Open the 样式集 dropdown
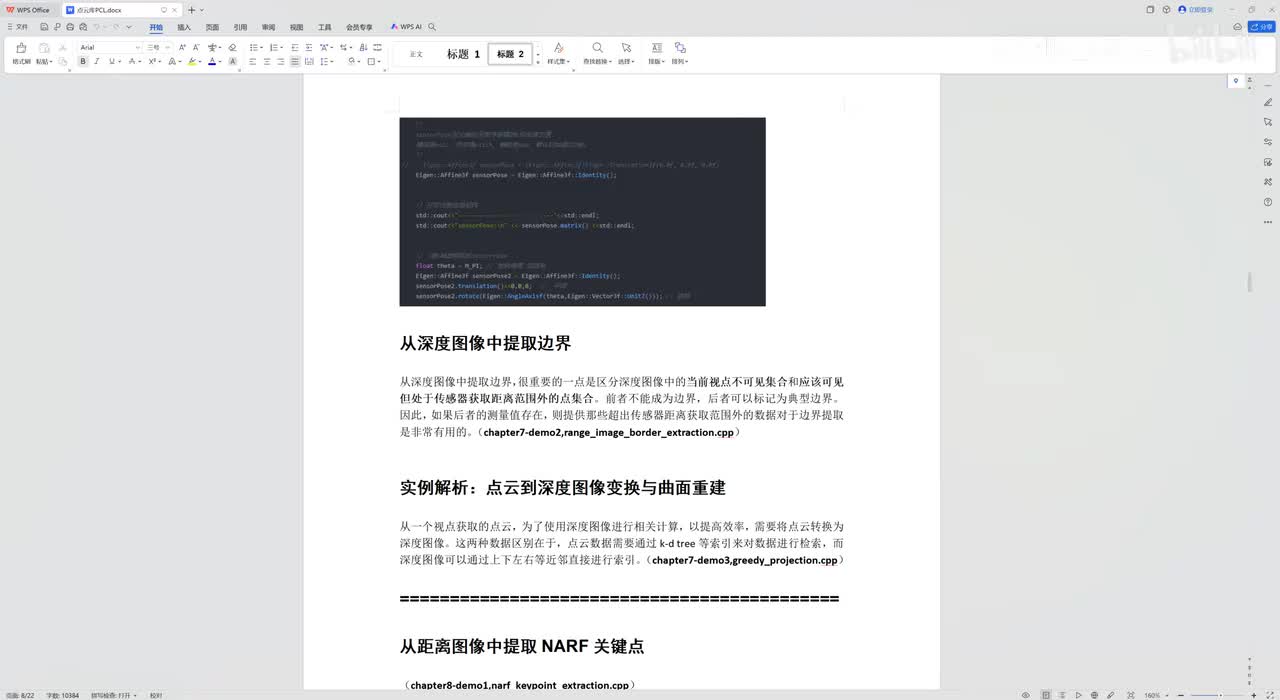Image resolution: width=1280 pixels, height=700 pixels. (558, 54)
